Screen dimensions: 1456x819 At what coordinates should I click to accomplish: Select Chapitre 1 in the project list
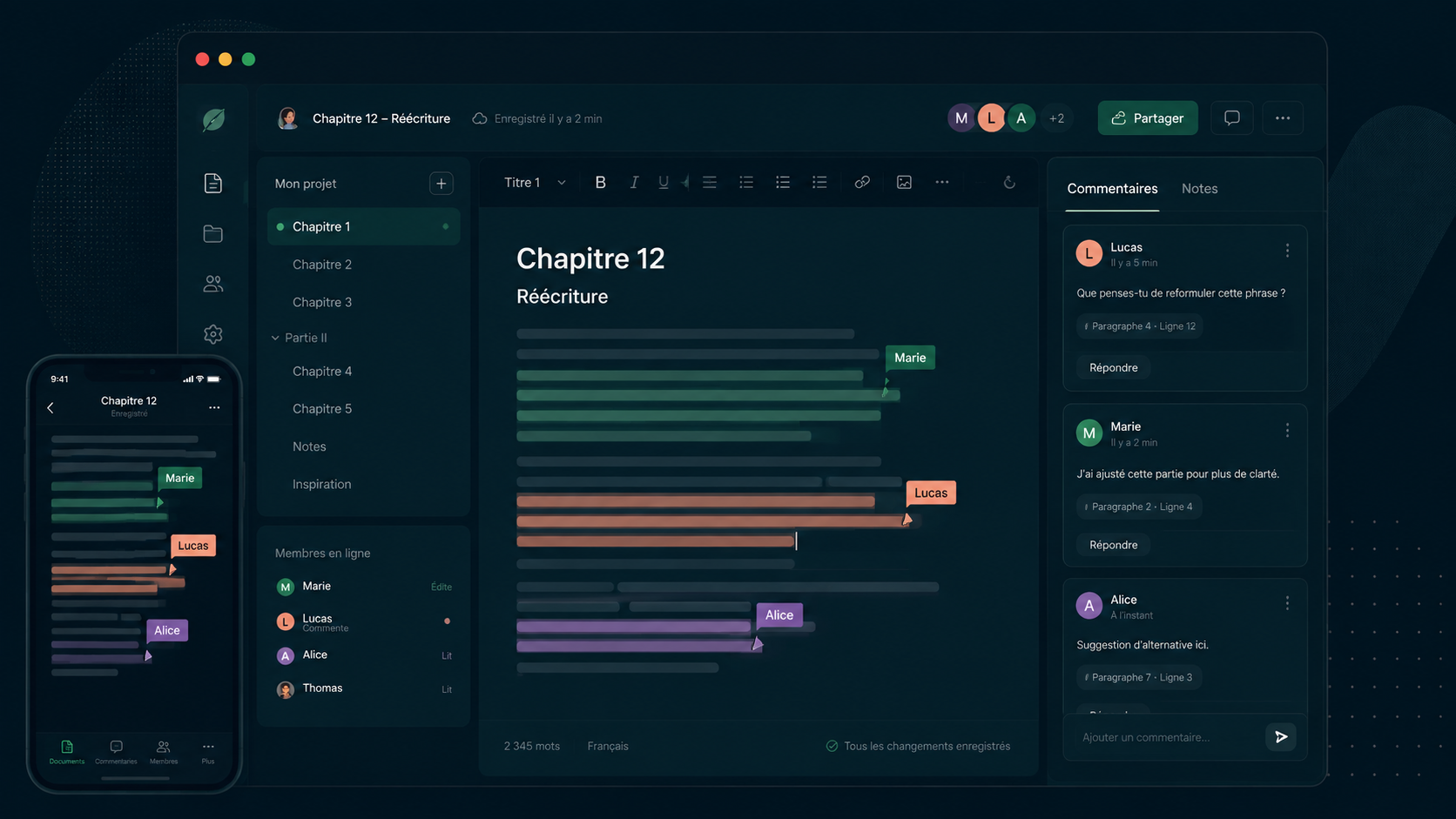point(363,226)
